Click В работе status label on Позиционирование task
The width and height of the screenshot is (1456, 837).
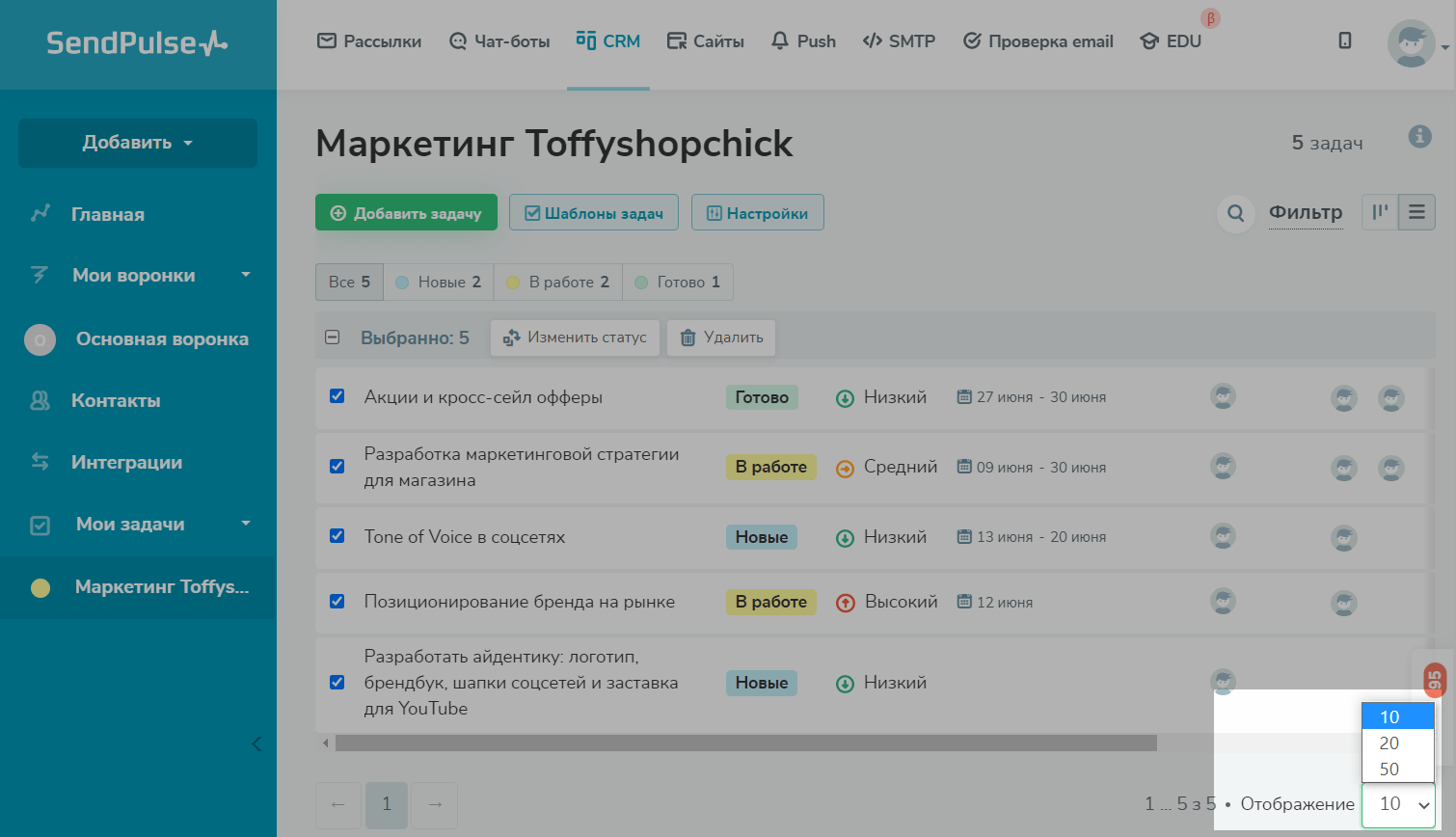pos(771,602)
